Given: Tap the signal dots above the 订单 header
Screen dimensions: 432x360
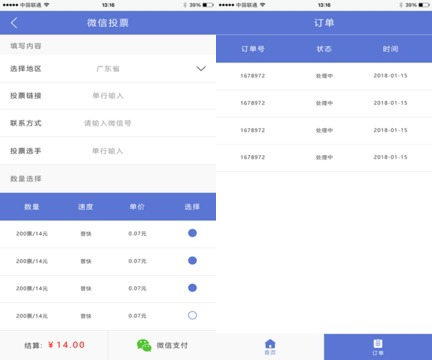Looking at the screenshot, I should click(x=226, y=5).
